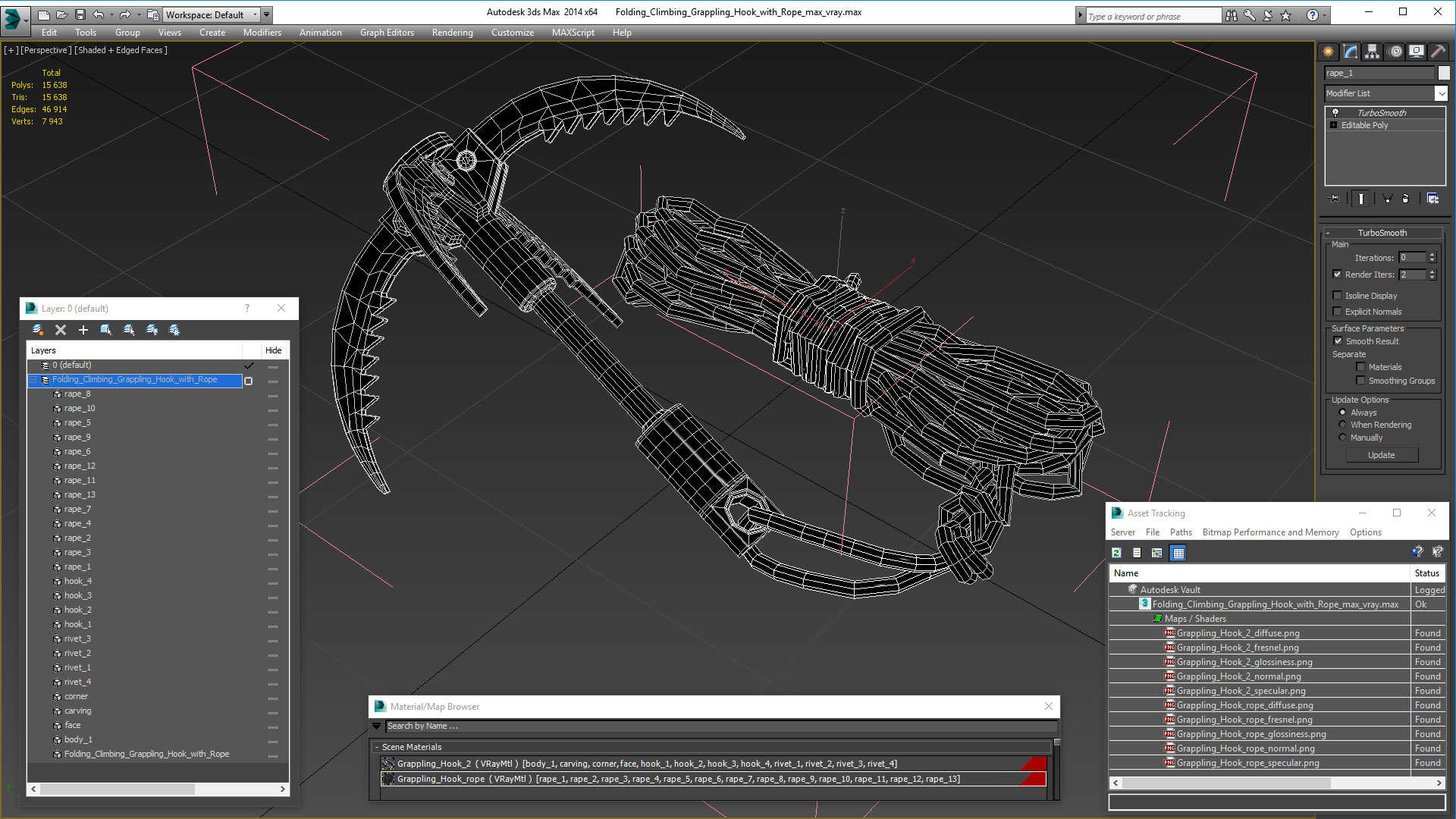Screen dimensions: 1456x819
Task: Open the Utilities hammer panel tab
Action: click(1438, 52)
